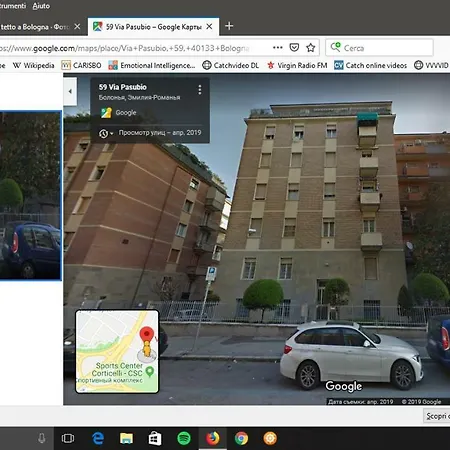
Task: Open the 59 Via Pasubio card options menu
Action: [x=200, y=90]
